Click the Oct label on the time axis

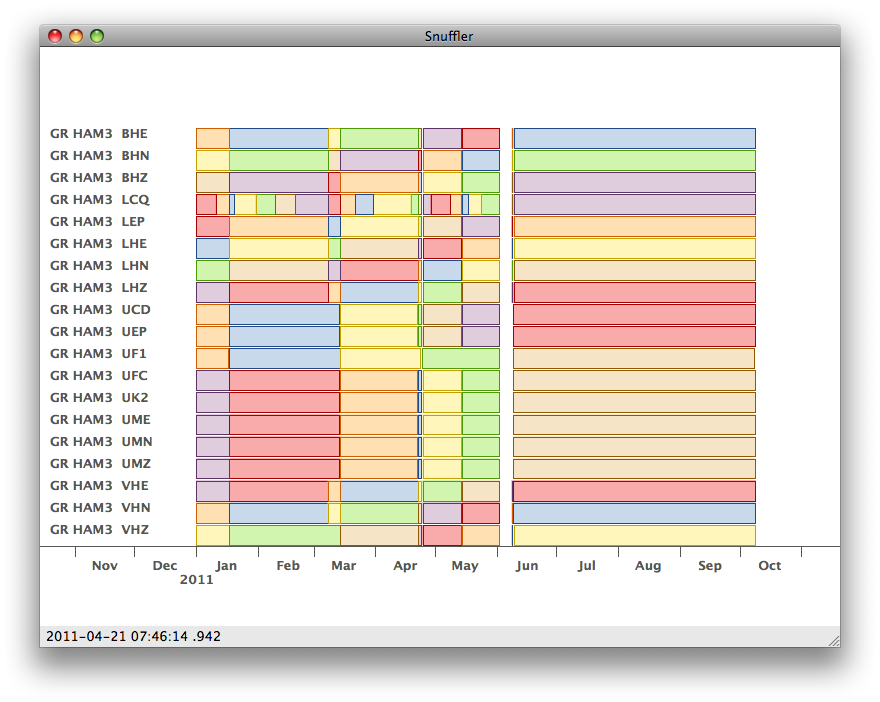(769, 566)
